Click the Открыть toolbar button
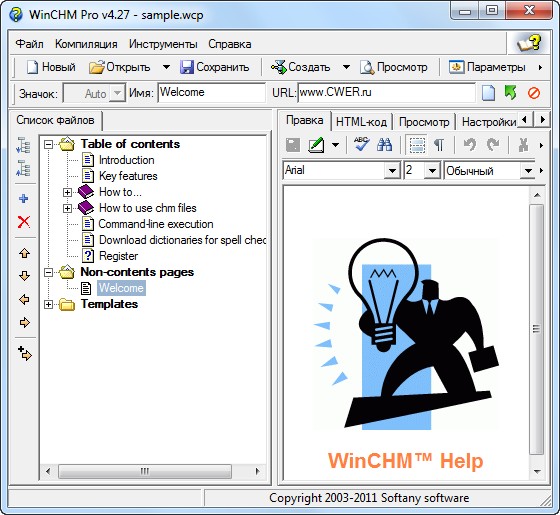This screenshot has height=515, width=560. click(x=120, y=67)
